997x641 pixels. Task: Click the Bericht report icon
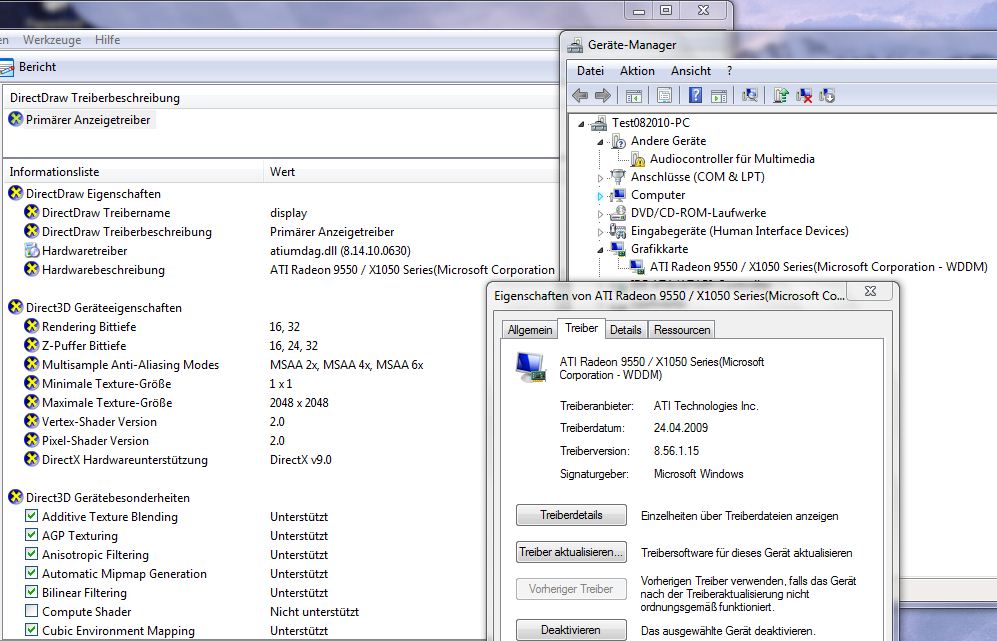coord(6,67)
